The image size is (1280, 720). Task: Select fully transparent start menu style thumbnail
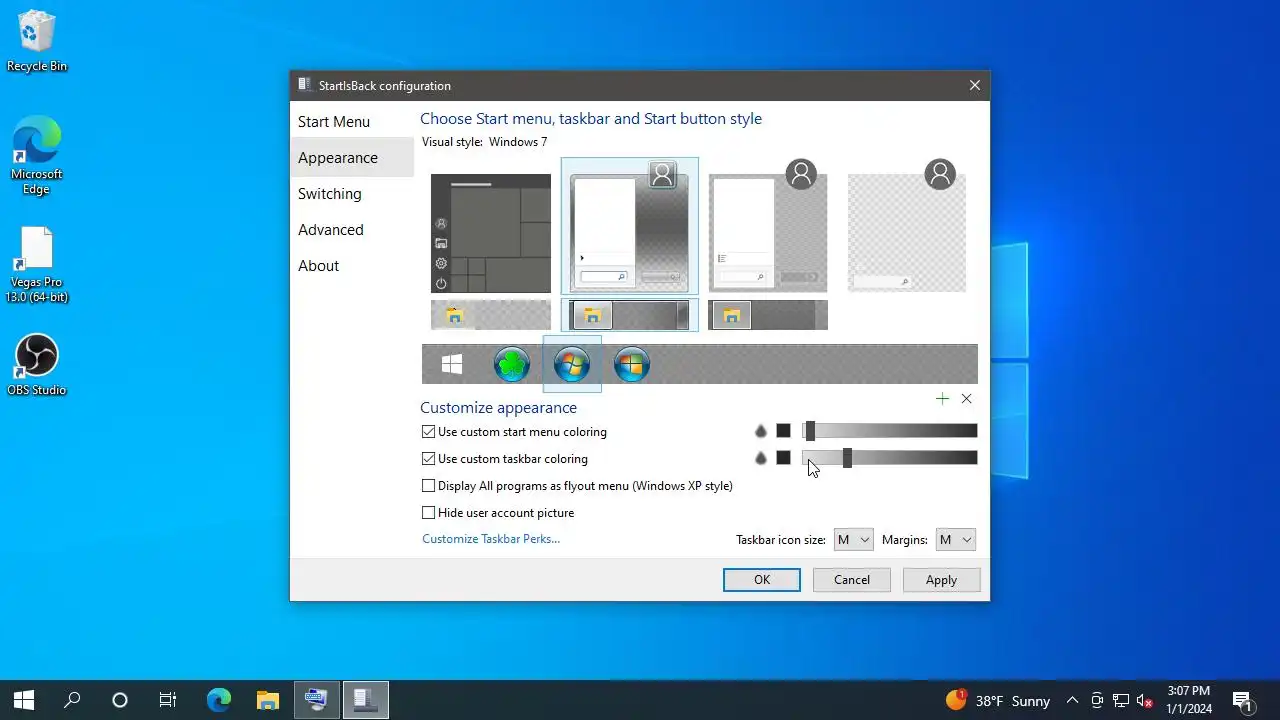point(907,226)
